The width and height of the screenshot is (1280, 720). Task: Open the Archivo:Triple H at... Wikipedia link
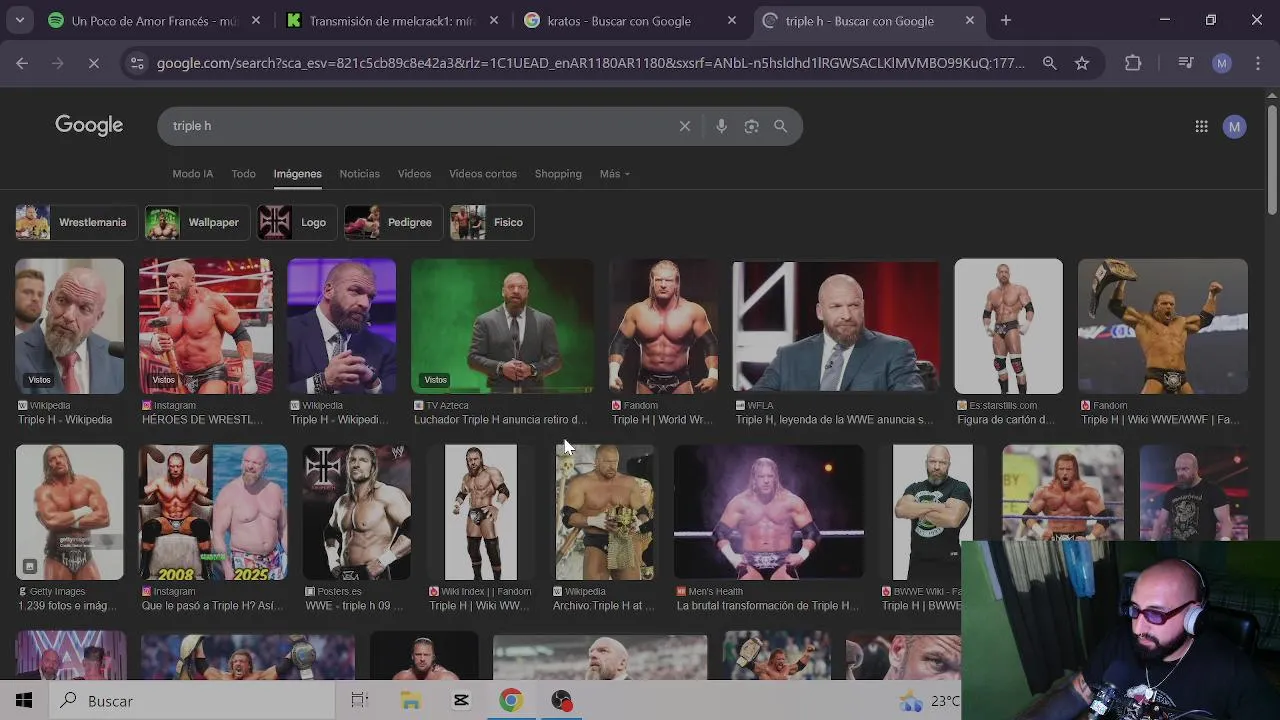[x=604, y=606]
